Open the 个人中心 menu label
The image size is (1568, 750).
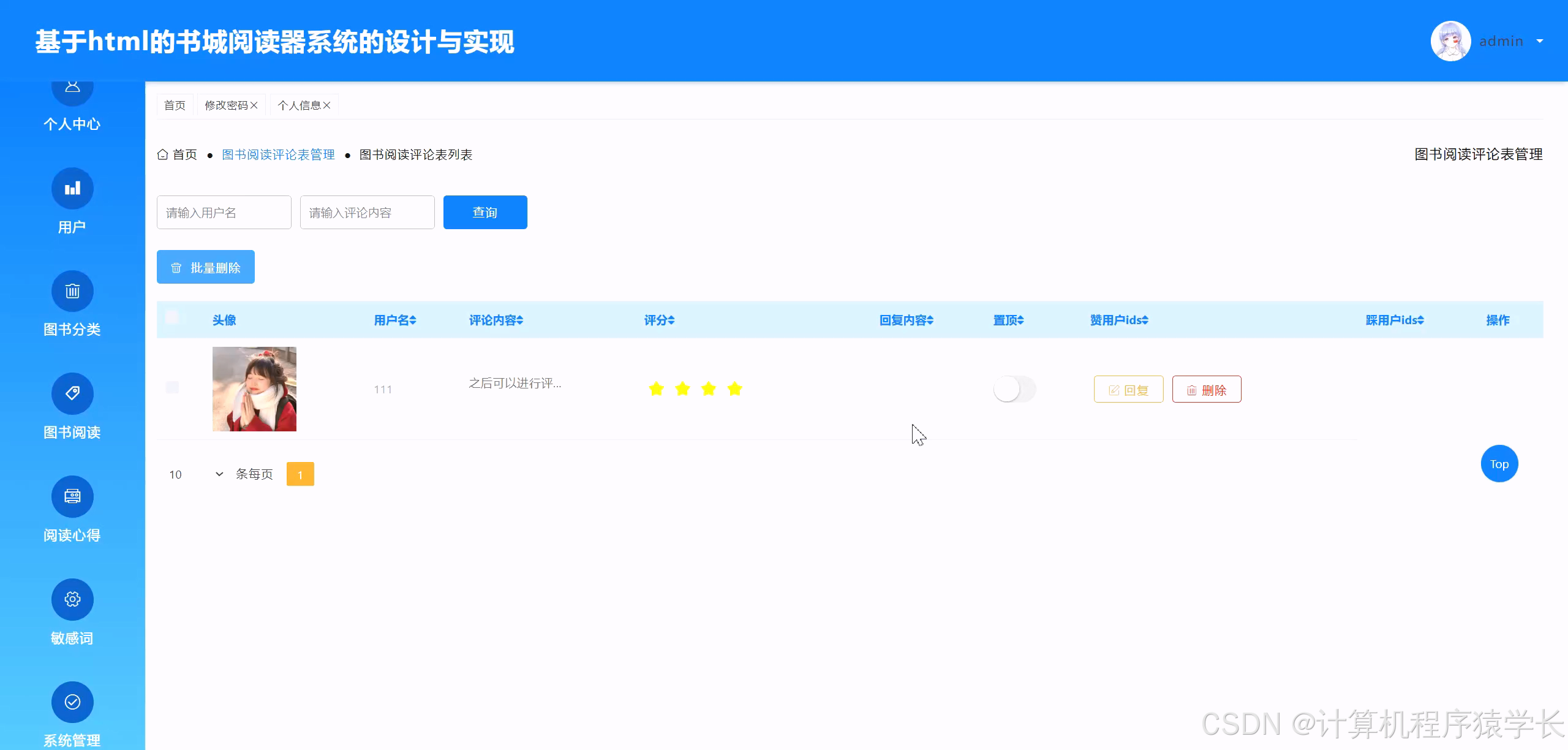click(72, 124)
